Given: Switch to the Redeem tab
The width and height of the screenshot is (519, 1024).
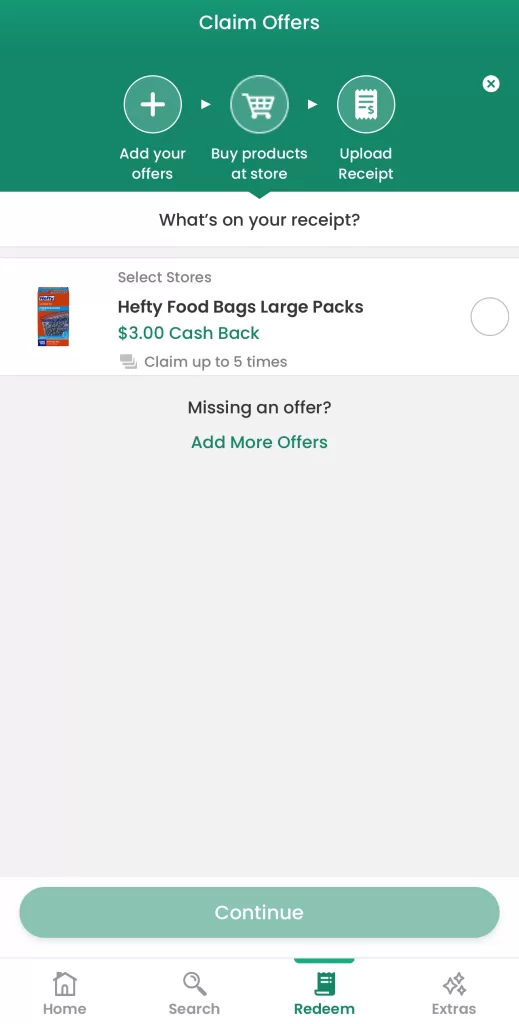Looking at the screenshot, I should pos(324,993).
